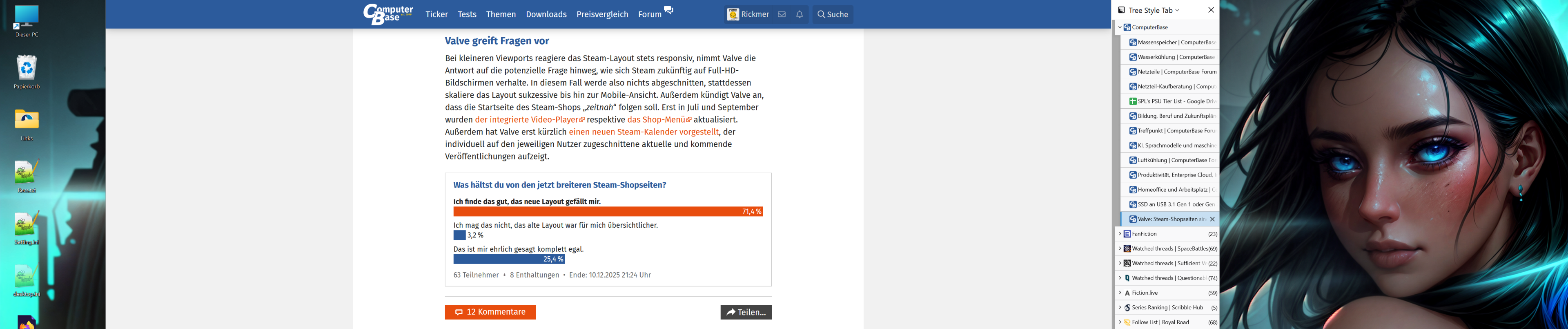Screen dimensions: 1568x329
Task: Expand the FanFiction tab group
Action: 1119,234
